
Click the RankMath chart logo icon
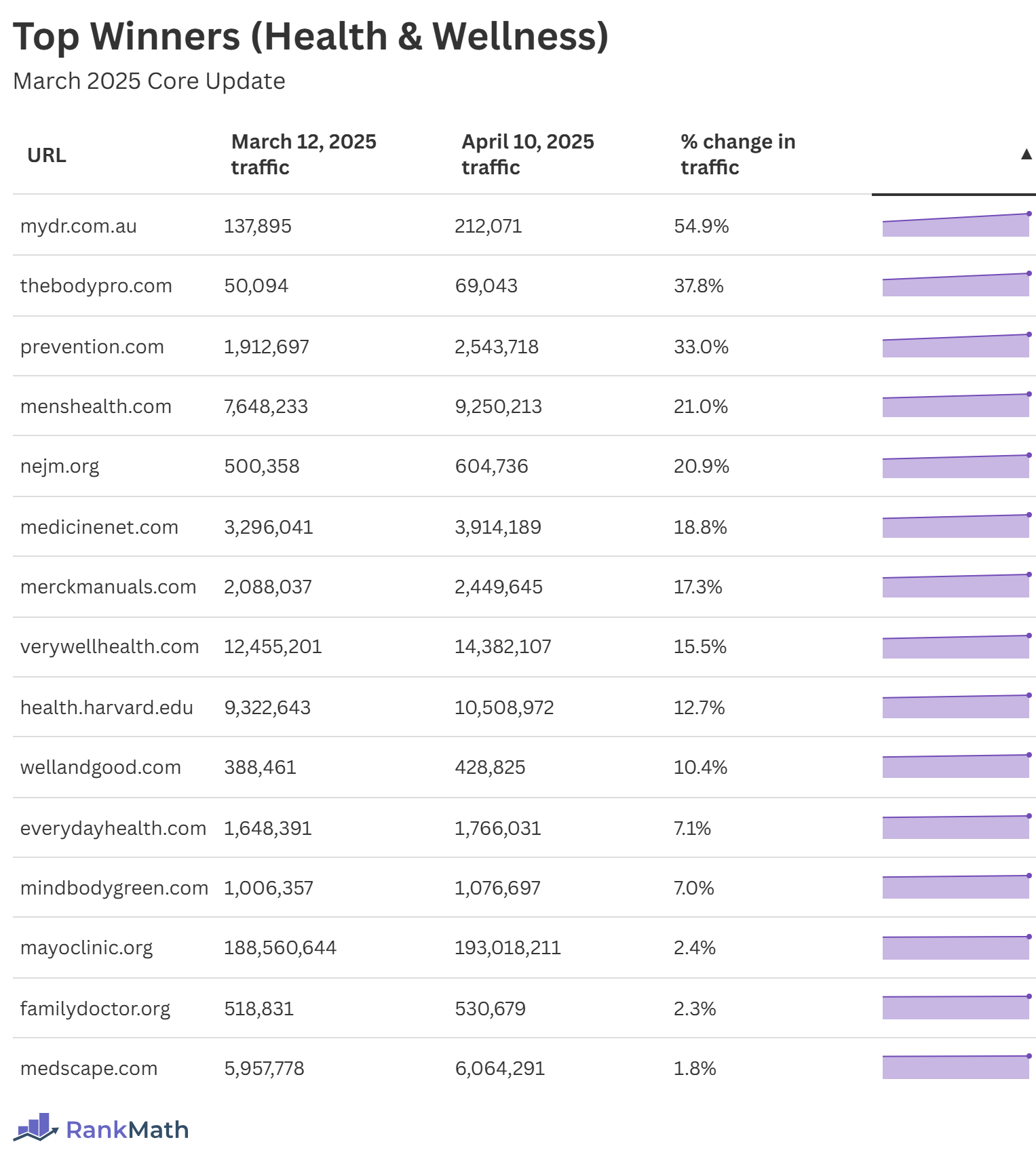coord(36,1127)
